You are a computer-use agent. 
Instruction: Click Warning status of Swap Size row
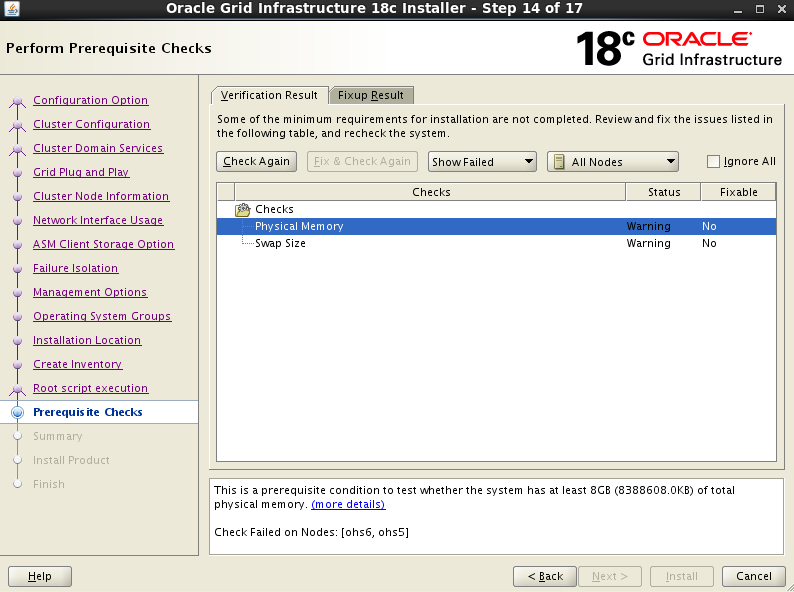click(648, 244)
